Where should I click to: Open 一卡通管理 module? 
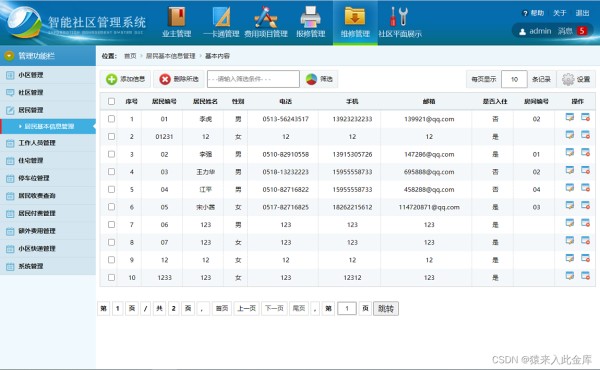coord(221,23)
